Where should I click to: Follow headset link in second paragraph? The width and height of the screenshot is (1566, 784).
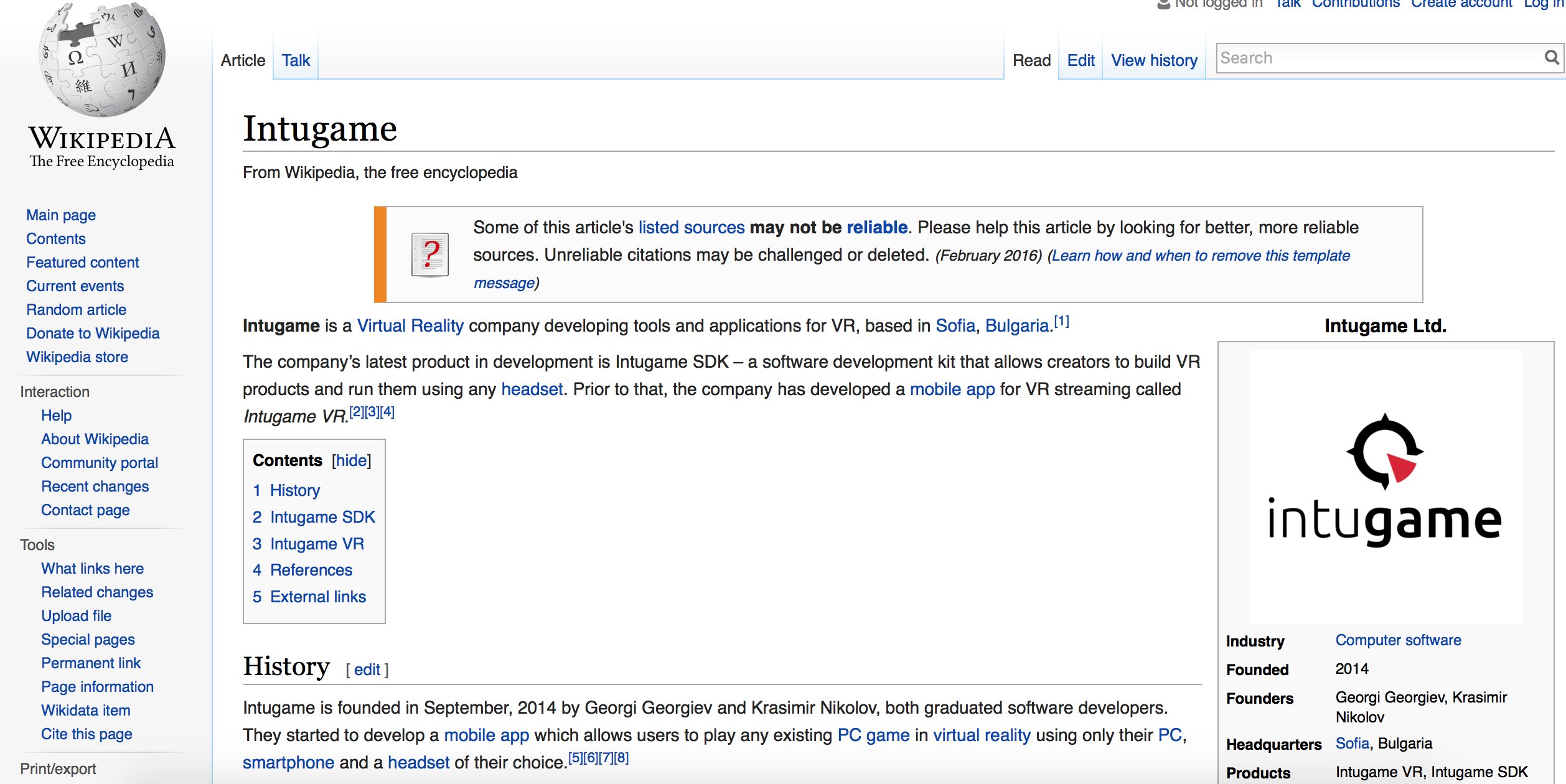532,390
